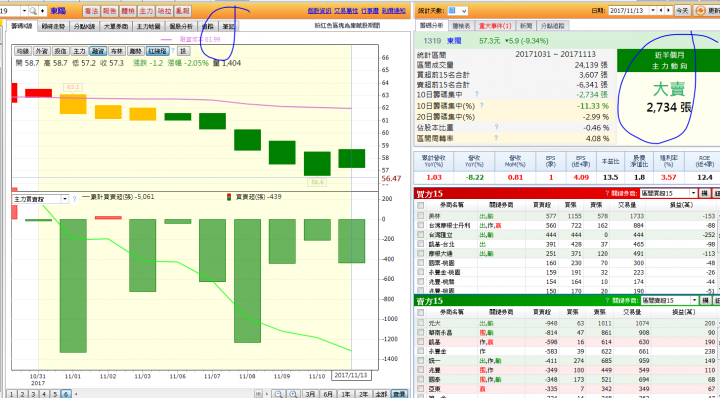Switch to the 大量券商 tab
Viewport: 720px width, 398px height.
(116, 27)
